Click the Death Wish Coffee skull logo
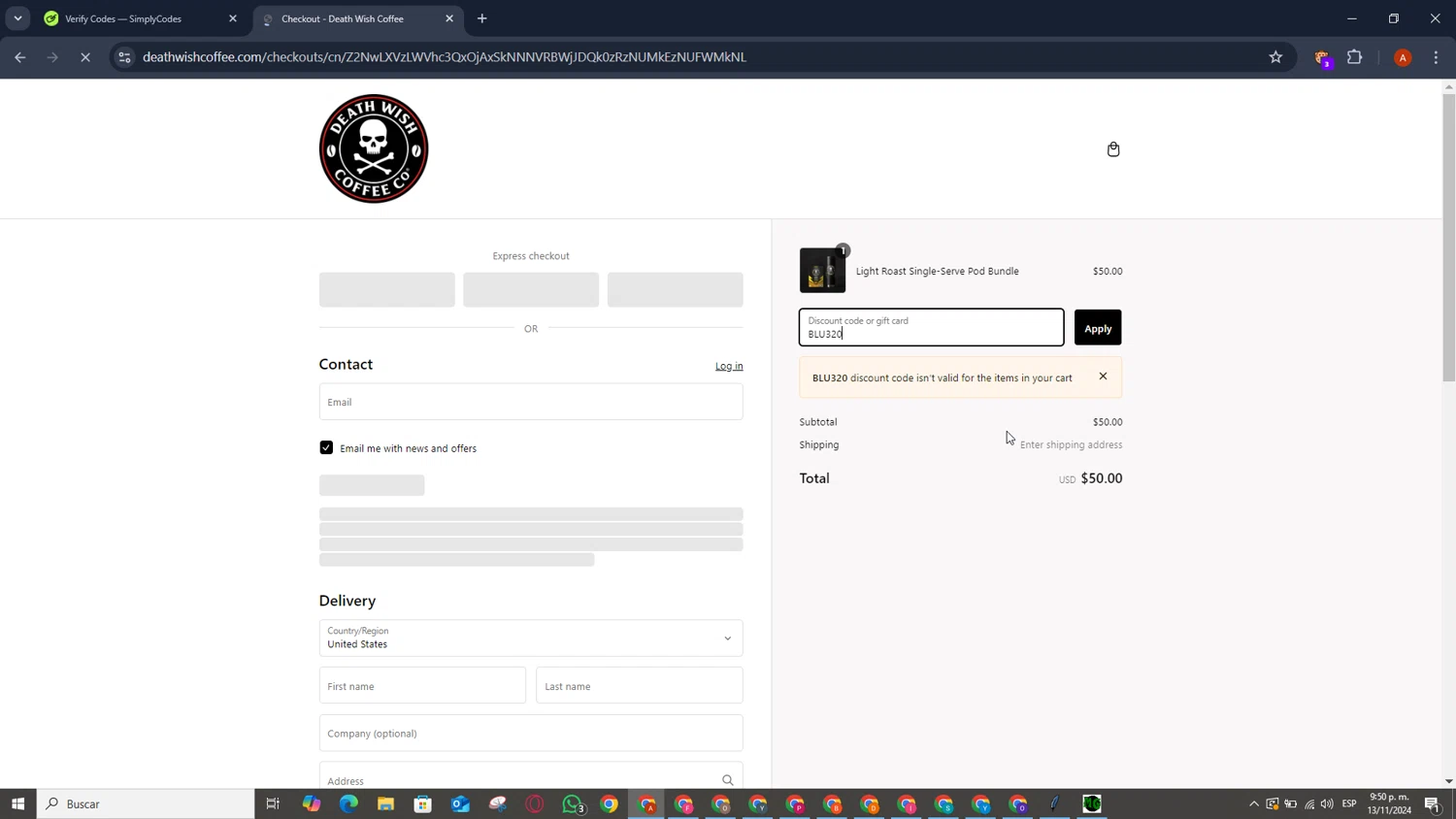 tap(374, 148)
